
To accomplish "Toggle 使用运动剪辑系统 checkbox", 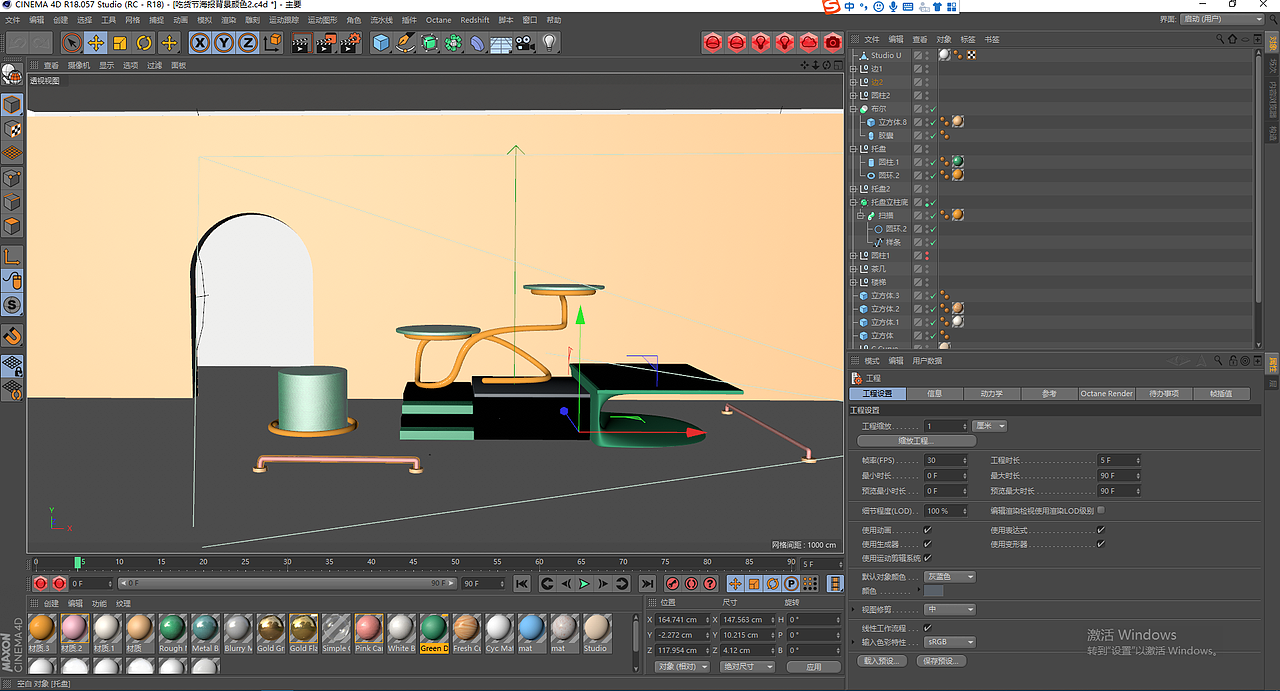I will point(927,558).
